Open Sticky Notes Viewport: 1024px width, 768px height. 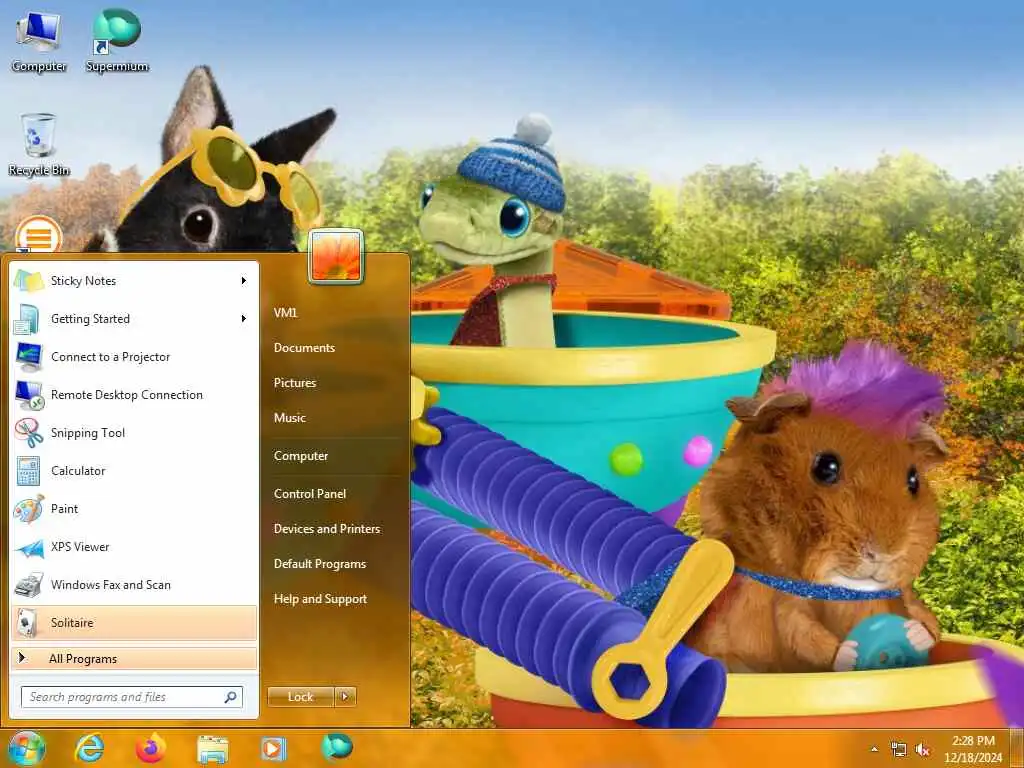135,281
